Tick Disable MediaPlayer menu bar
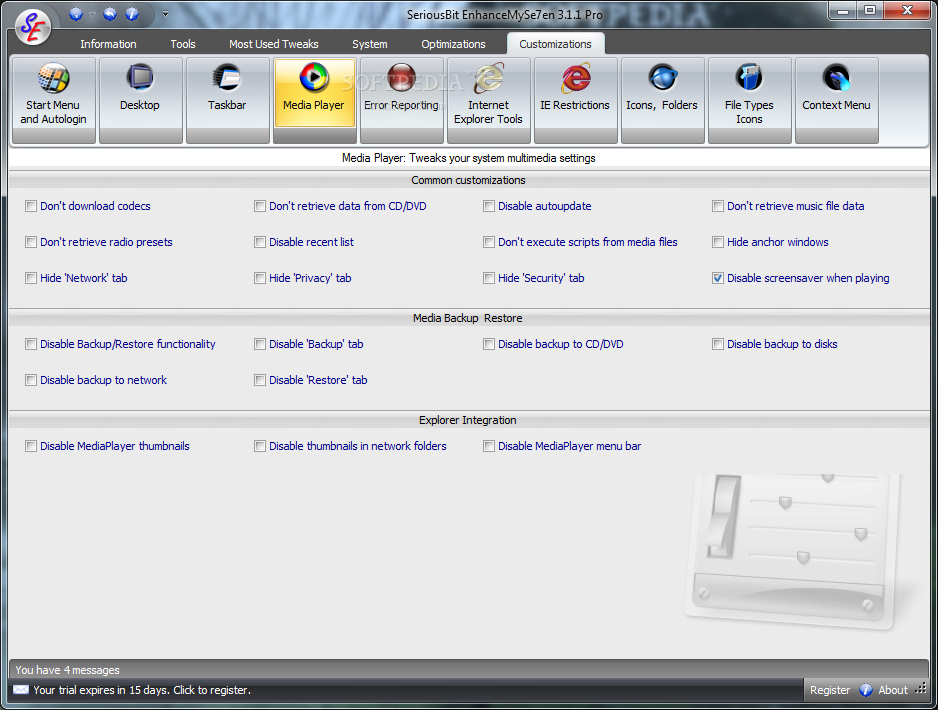 tap(489, 446)
